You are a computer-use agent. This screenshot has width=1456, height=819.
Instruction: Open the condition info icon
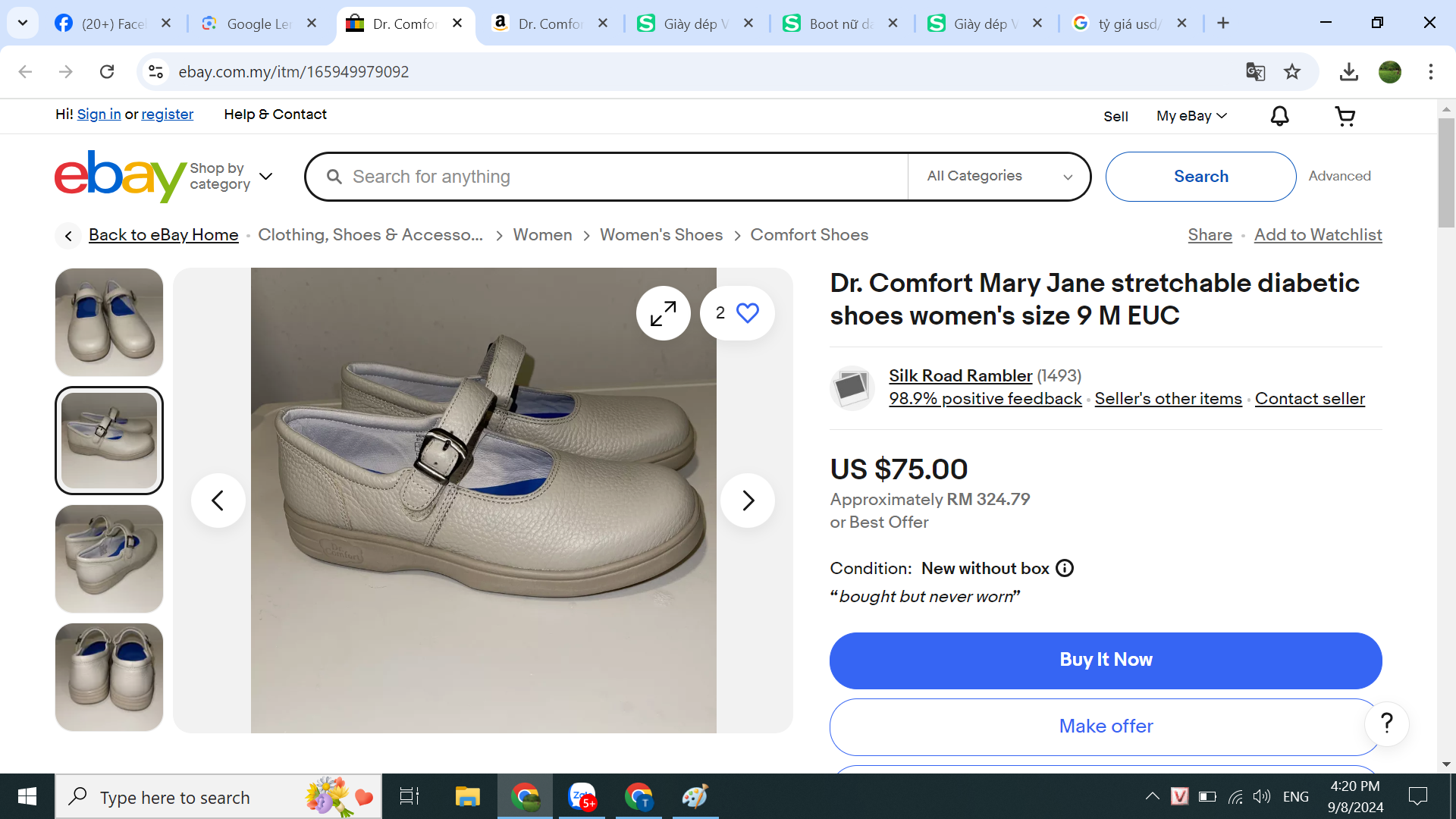click(x=1065, y=568)
